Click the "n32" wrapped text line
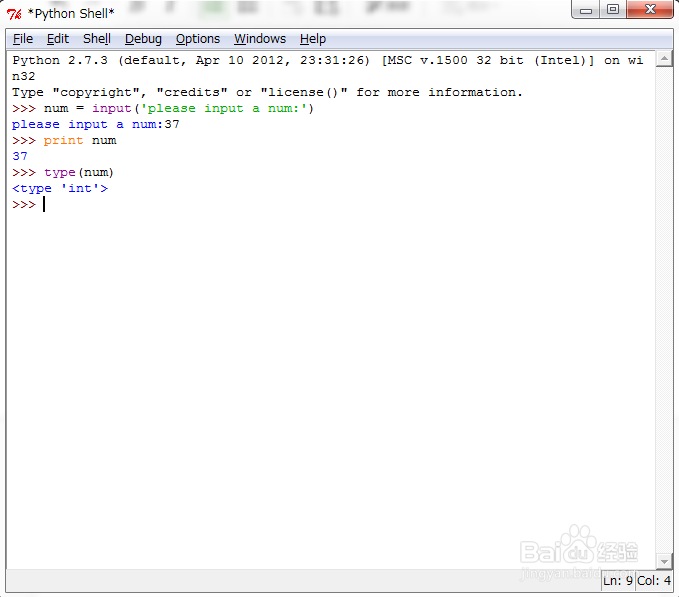Screen dimensions: 679x597 click(x=23, y=77)
